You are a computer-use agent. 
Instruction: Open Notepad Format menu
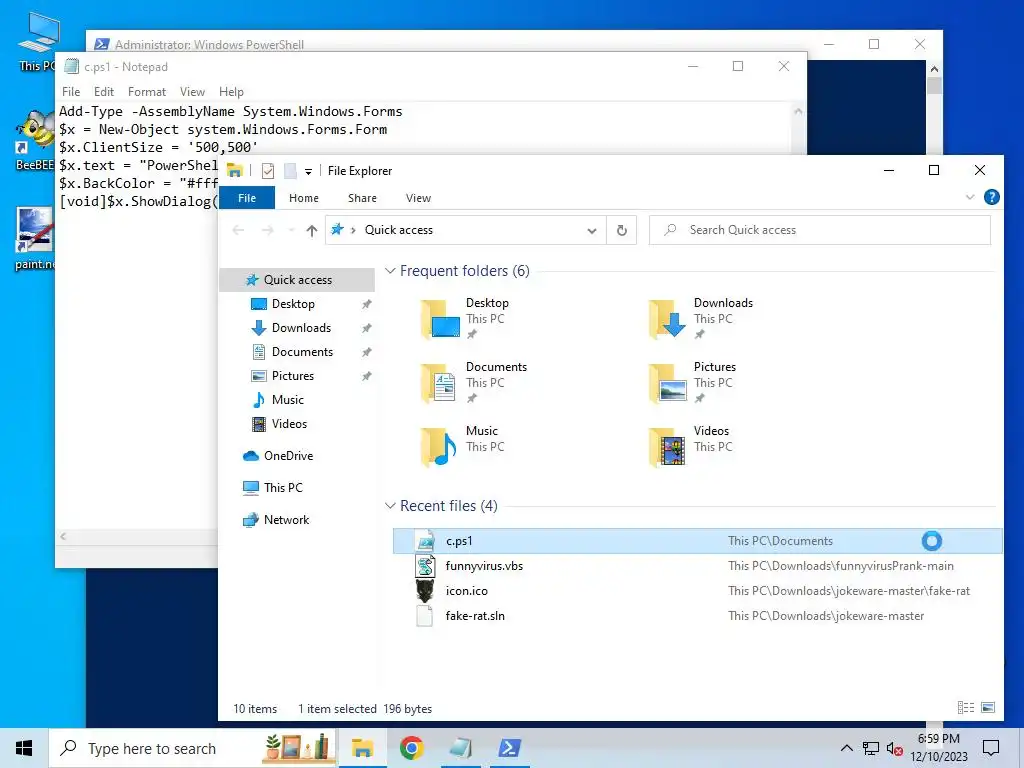coord(146,92)
